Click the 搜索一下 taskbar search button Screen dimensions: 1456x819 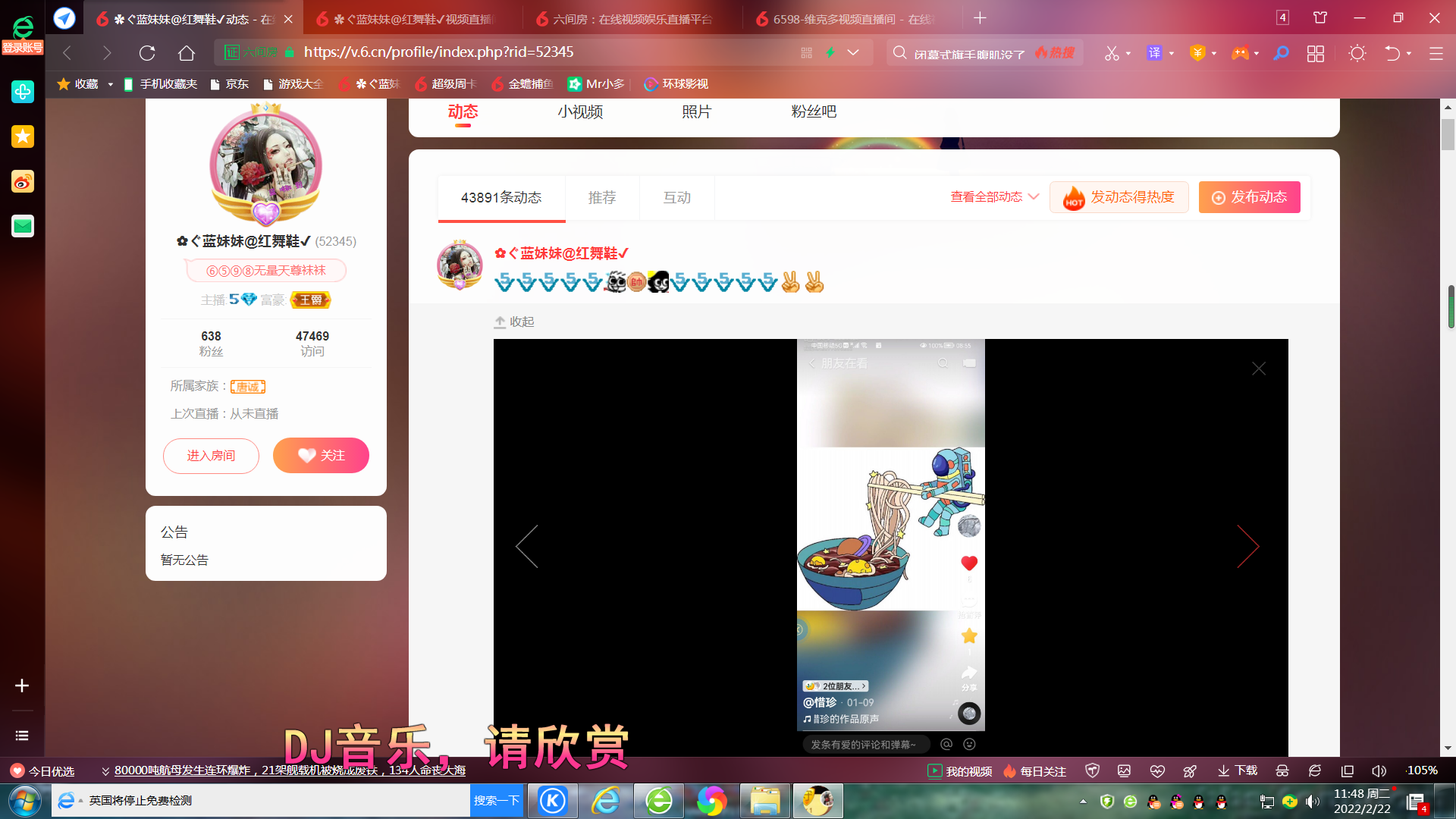497,801
